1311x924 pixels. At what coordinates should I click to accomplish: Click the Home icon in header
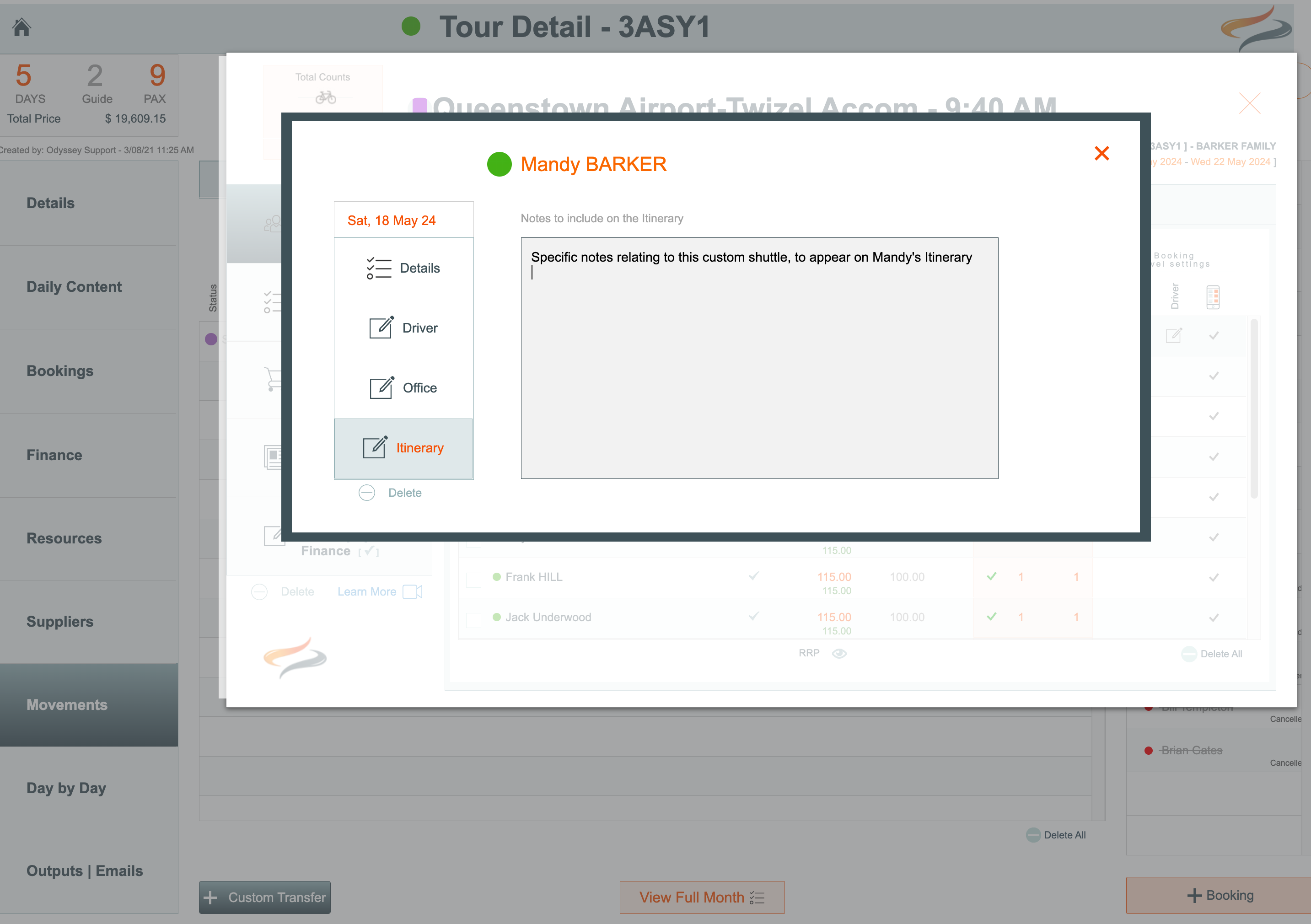coord(21,27)
